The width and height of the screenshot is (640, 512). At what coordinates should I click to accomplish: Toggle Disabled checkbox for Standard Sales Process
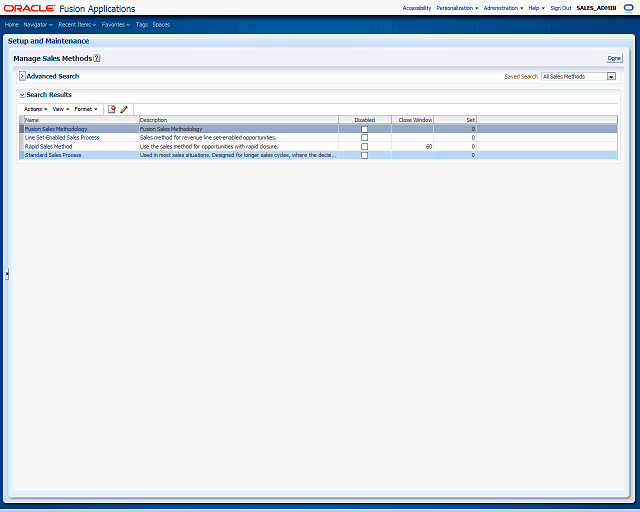364,155
